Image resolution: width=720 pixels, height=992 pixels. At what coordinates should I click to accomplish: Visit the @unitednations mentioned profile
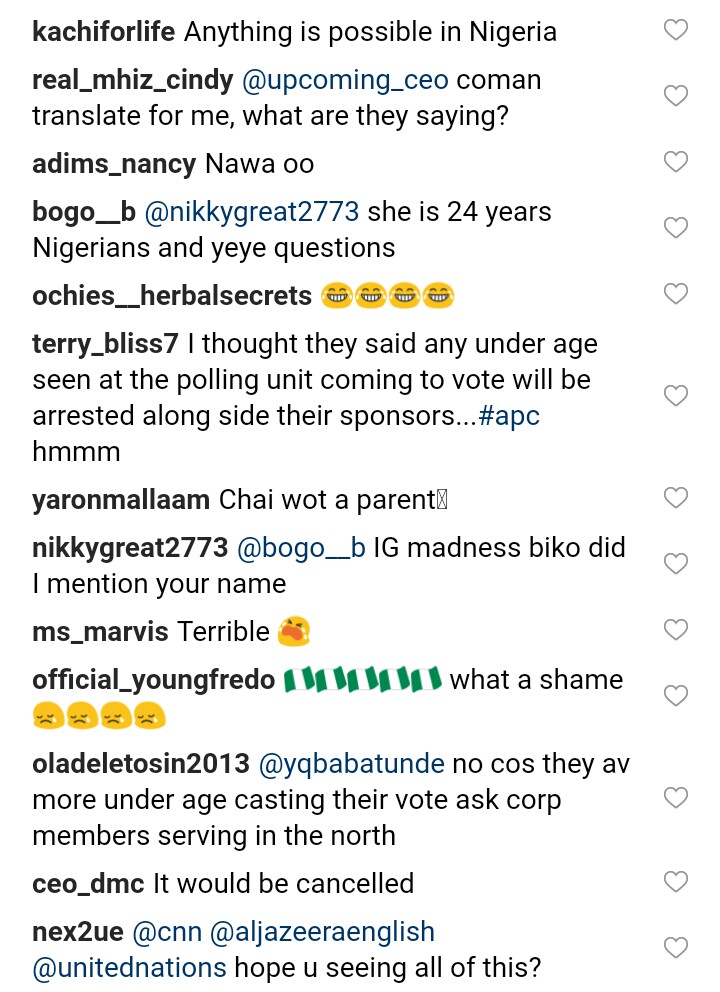point(130,968)
